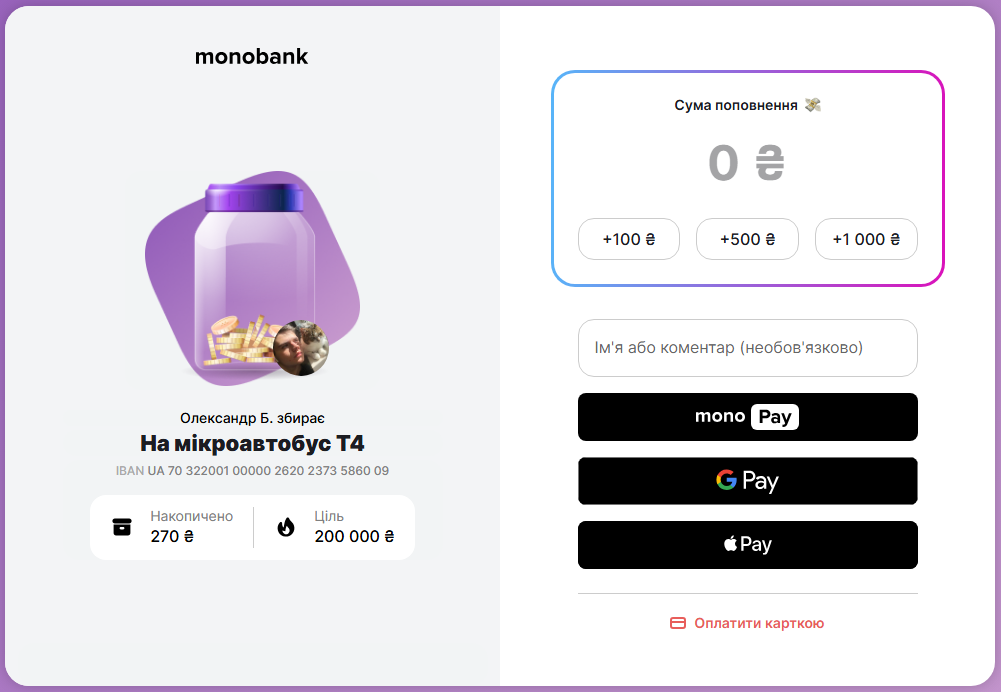Click the jar title На мікроавтобус T4
Screen dimensions: 1001x692
[251, 443]
